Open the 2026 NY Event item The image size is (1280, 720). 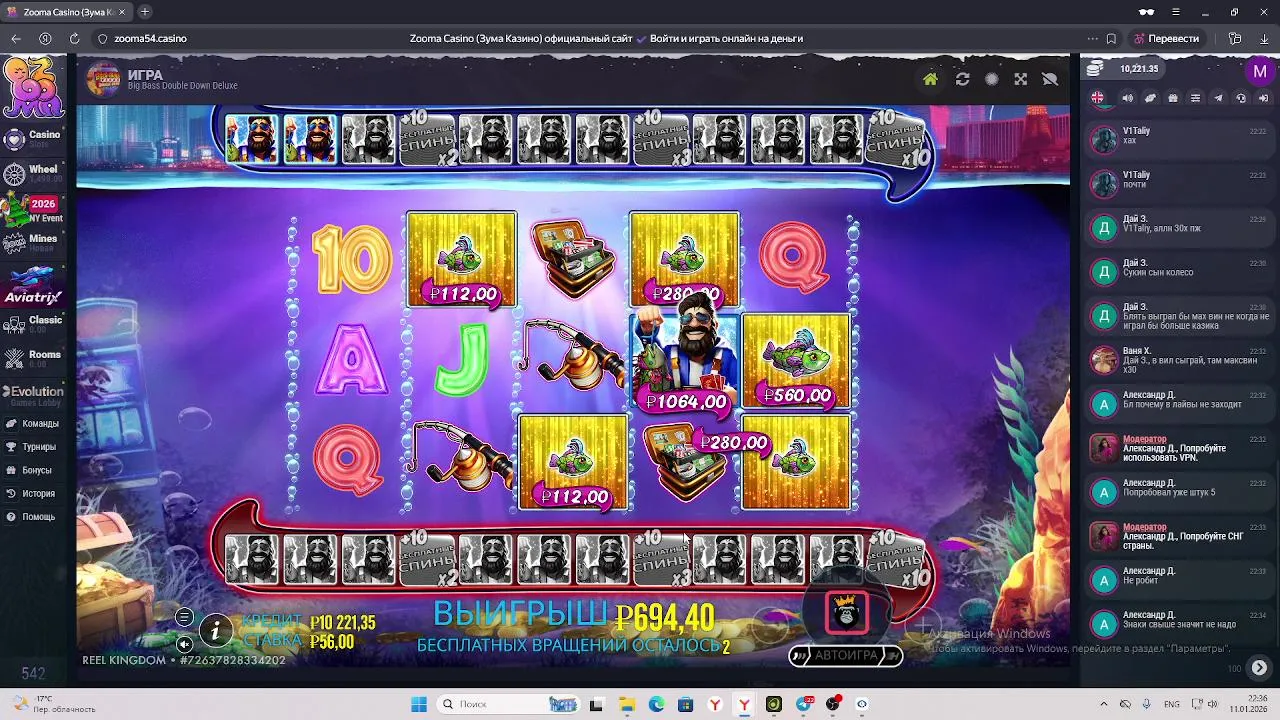pyautogui.click(x=34, y=209)
